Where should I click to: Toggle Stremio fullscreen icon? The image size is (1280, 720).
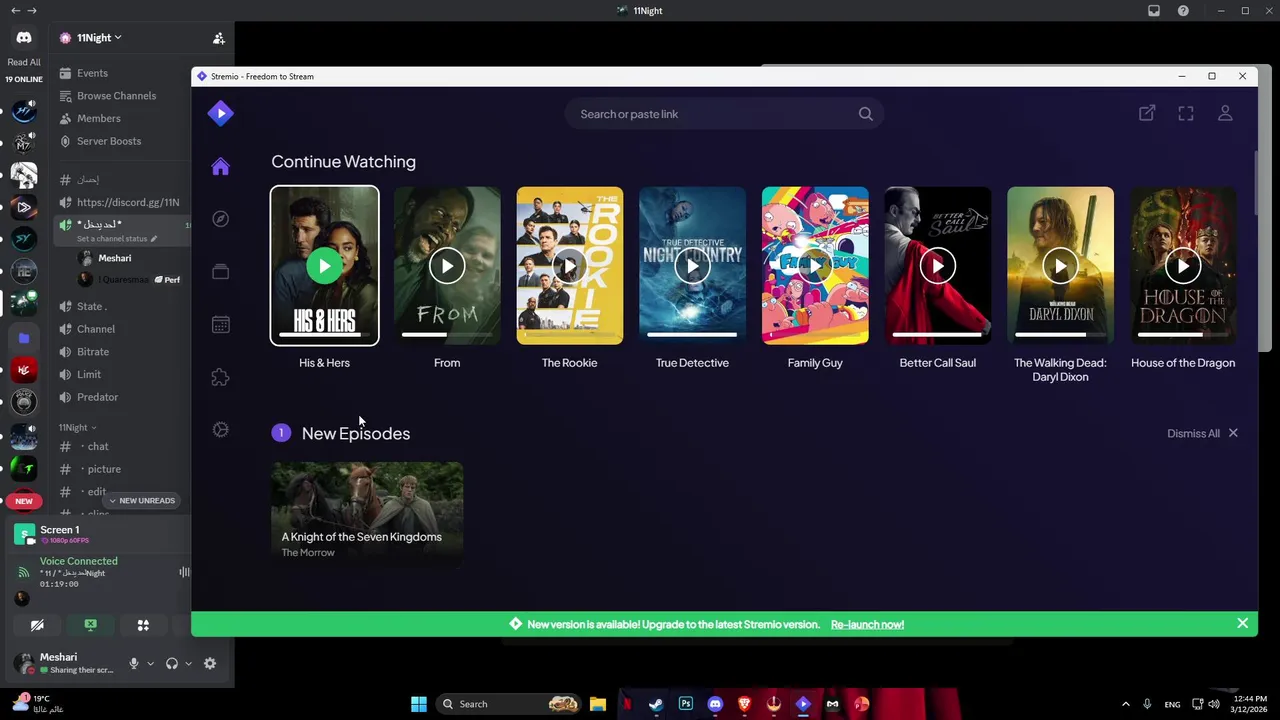point(1186,114)
